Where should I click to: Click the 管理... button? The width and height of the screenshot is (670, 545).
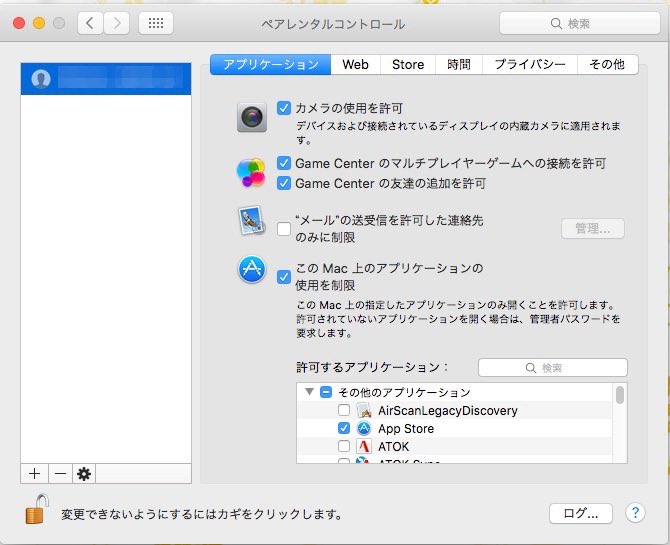[x=593, y=229]
